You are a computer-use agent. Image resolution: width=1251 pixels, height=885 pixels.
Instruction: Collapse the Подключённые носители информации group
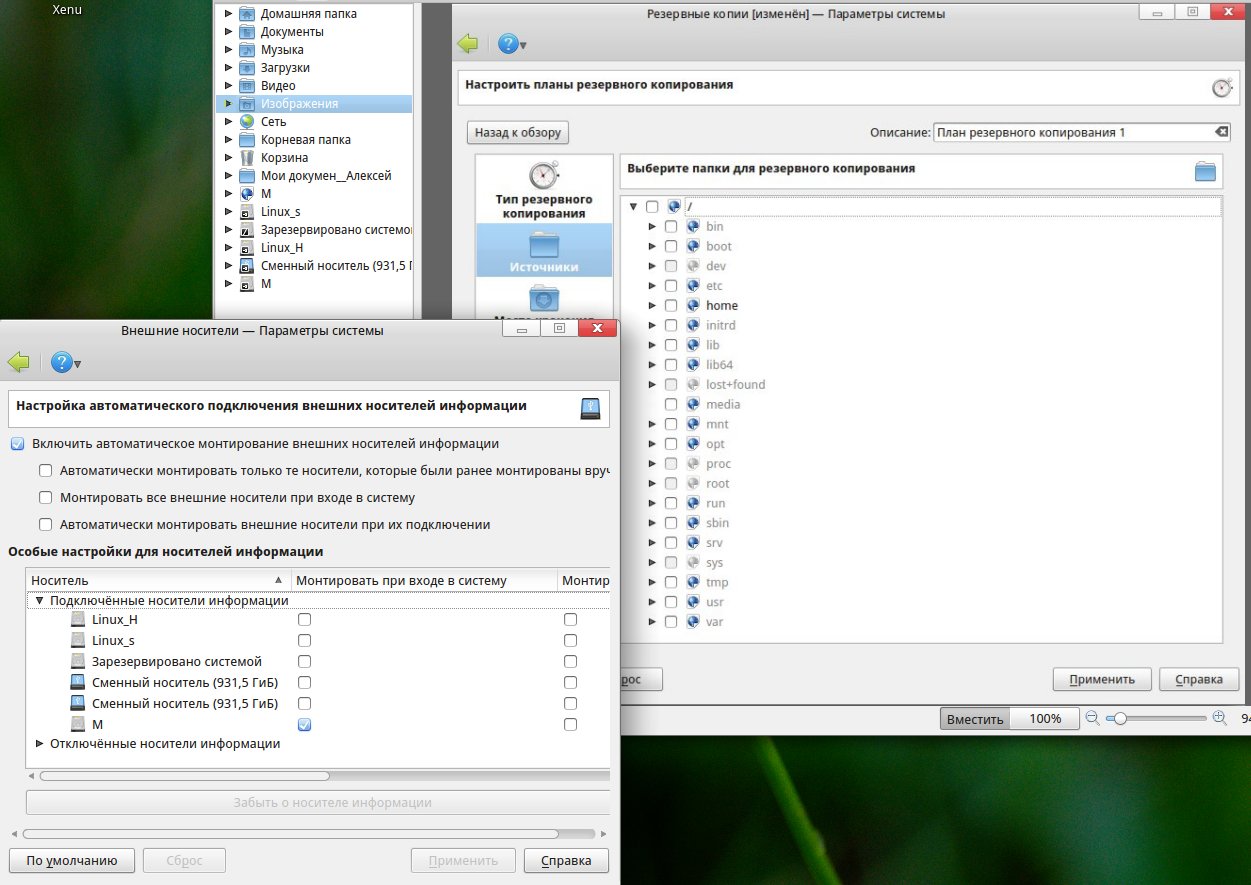pyautogui.click(x=40, y=601)
